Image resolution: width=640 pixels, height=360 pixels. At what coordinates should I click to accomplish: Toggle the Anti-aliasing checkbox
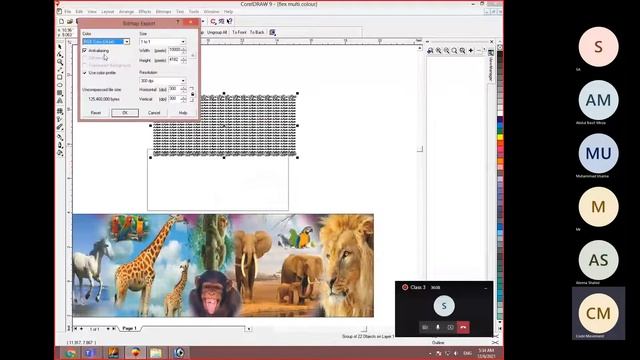[x=85, y=51]
